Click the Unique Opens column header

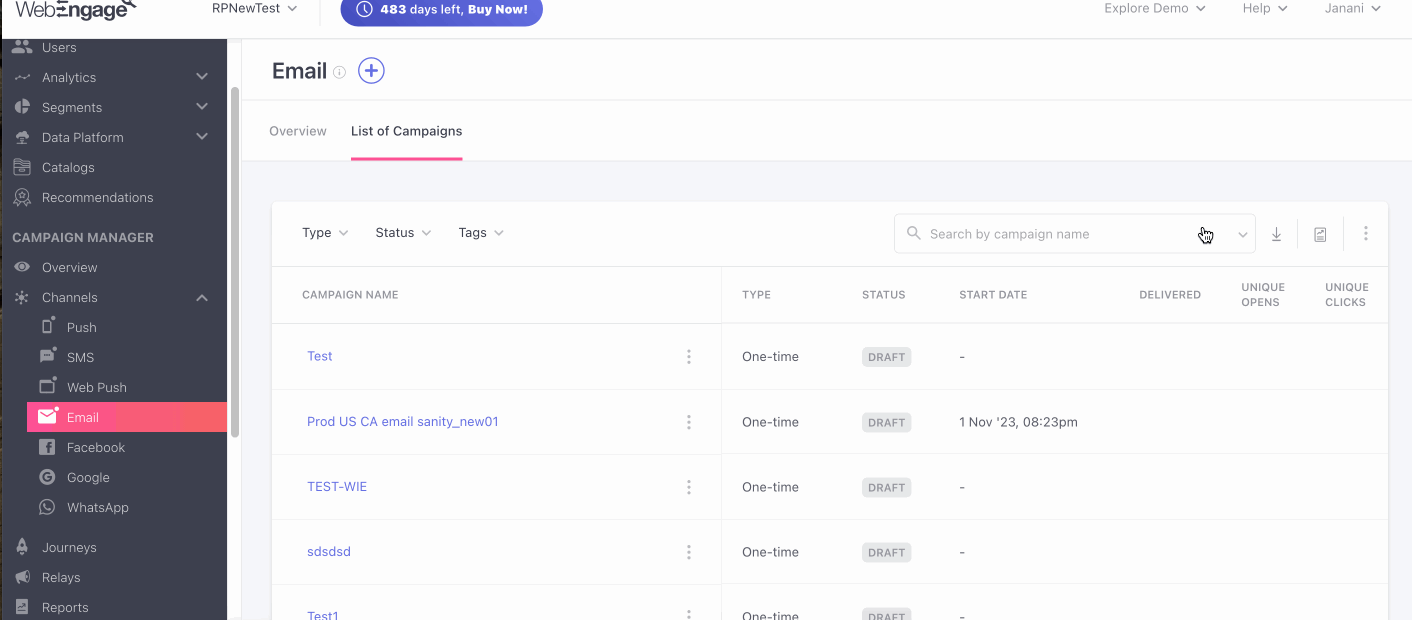pyautogui.click(x=1263, y=295)
